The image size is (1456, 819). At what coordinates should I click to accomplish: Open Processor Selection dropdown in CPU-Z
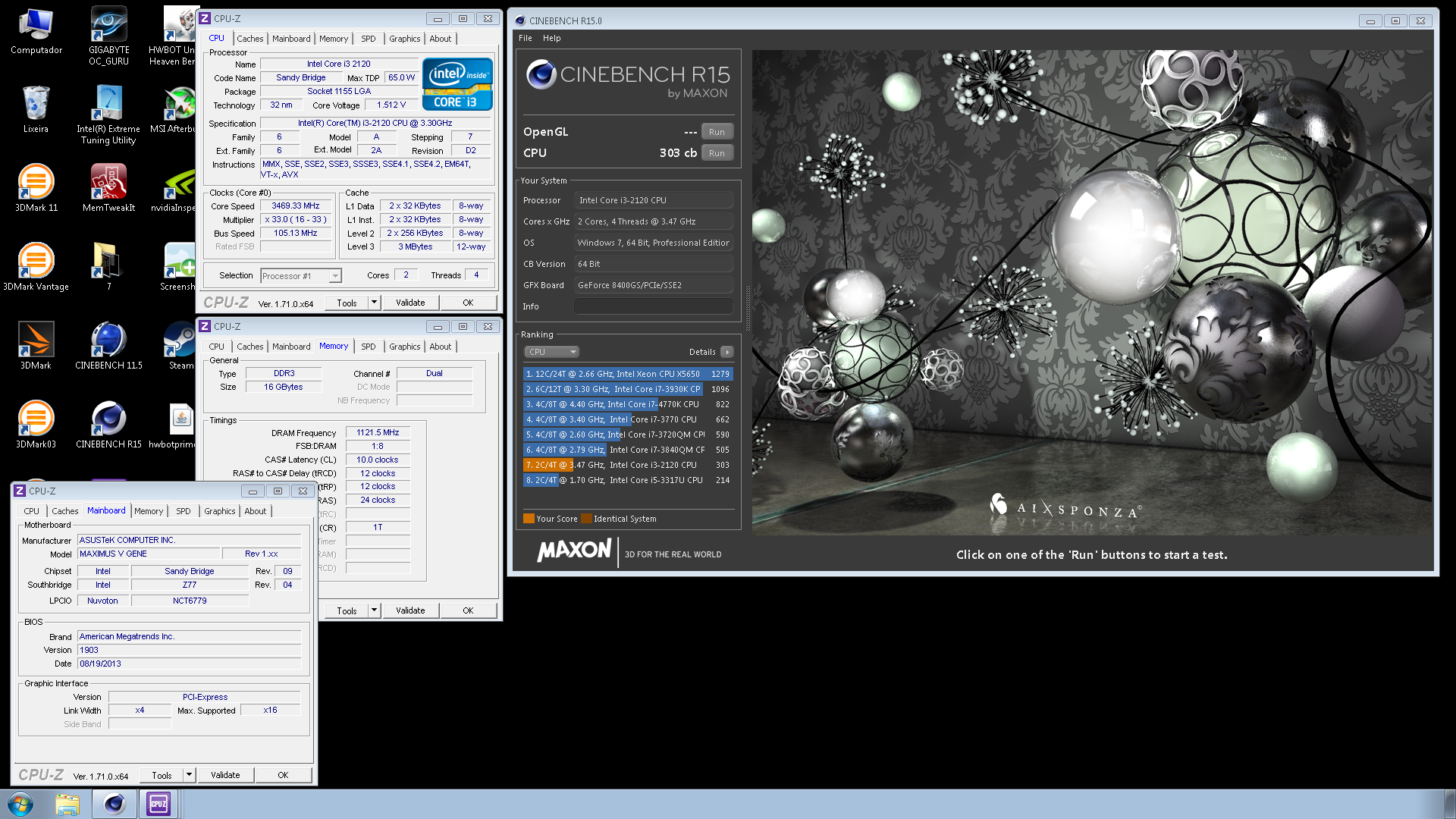click(x=301, y=276)
